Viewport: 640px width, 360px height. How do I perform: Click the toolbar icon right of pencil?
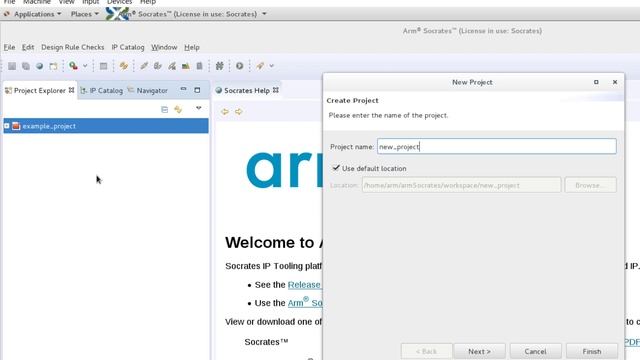158,66
